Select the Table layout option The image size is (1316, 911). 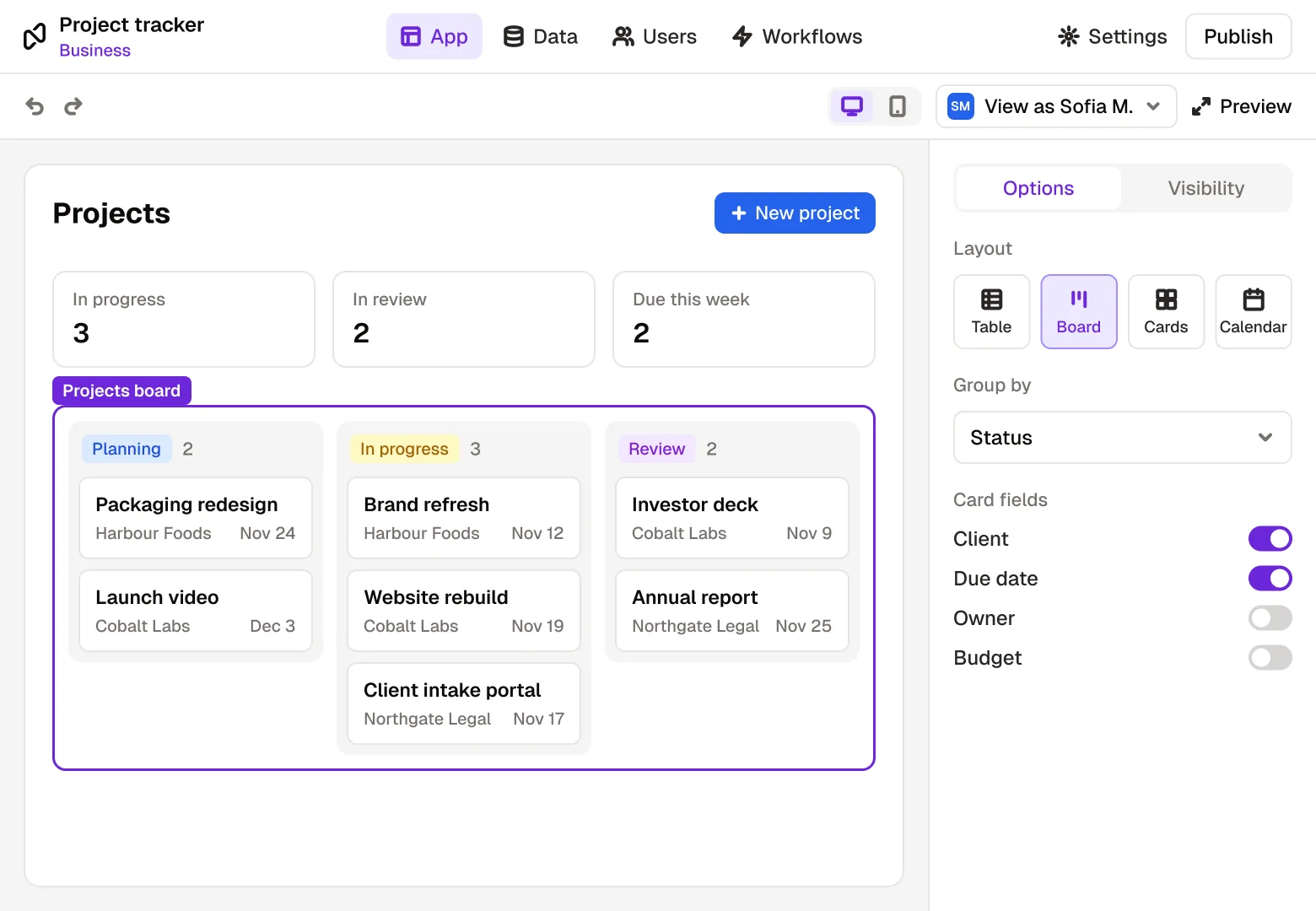[x=991, y=311]
